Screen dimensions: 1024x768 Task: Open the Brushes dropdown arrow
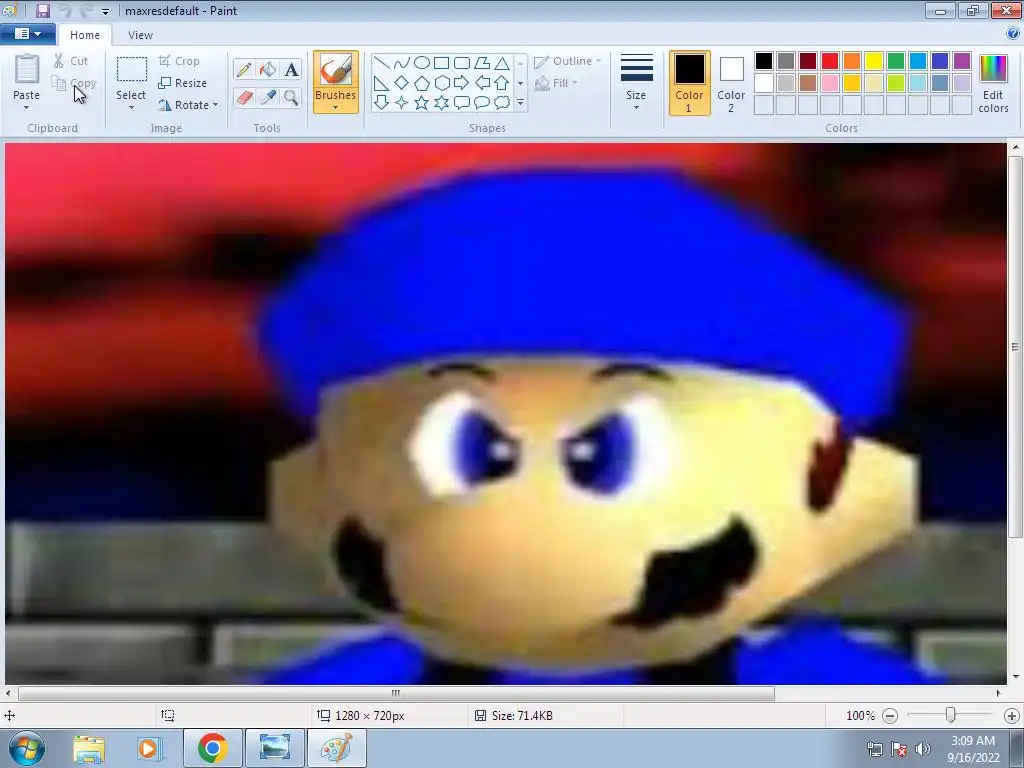(336, 108)
